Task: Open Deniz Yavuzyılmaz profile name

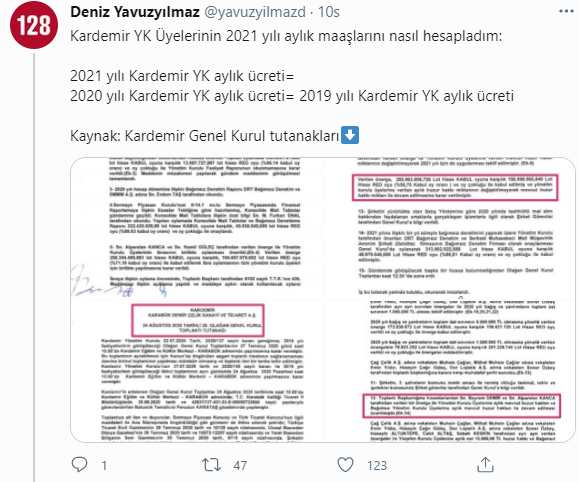Action: tap(135, 12)
